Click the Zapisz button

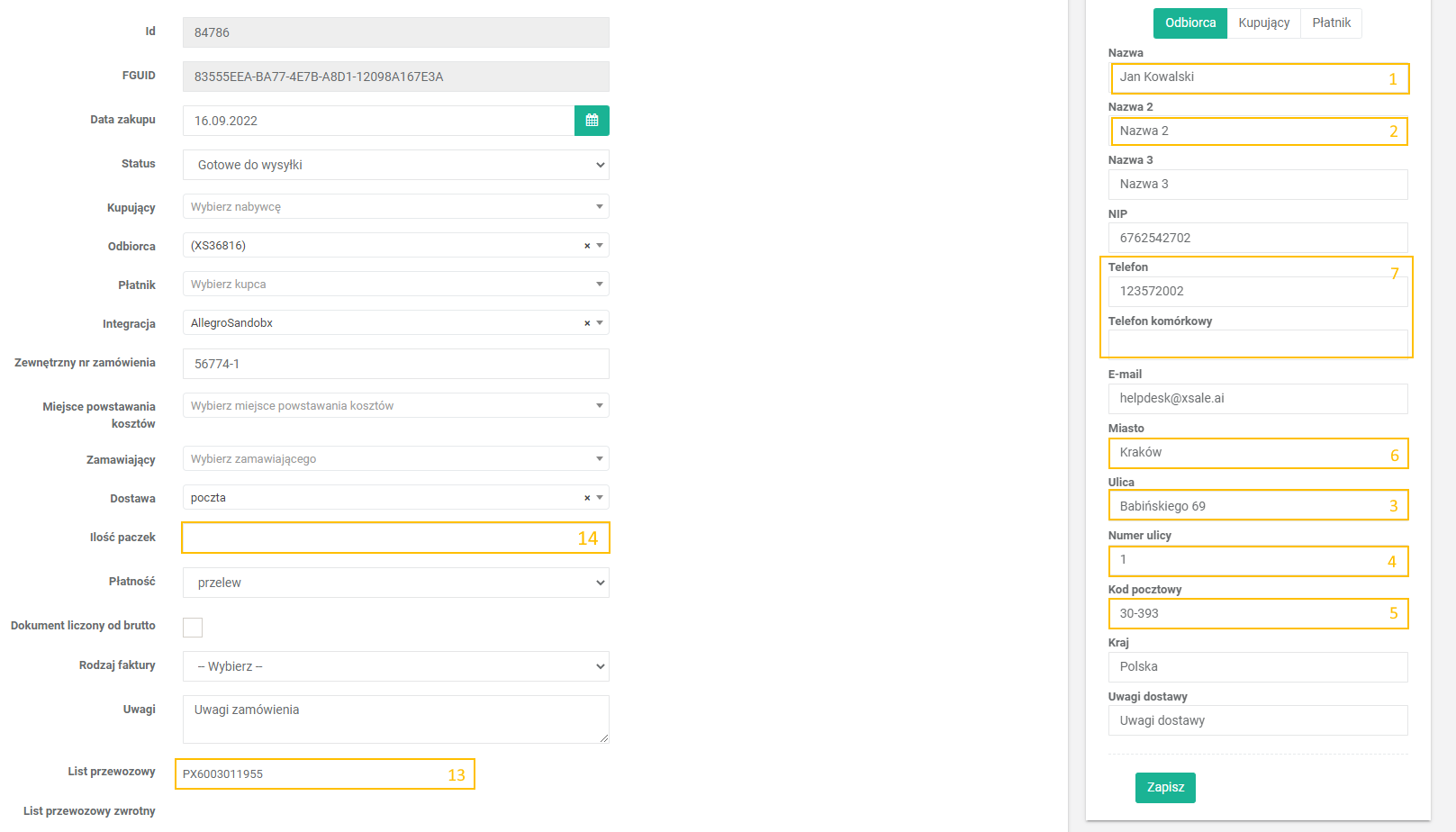coord(1165,788)
